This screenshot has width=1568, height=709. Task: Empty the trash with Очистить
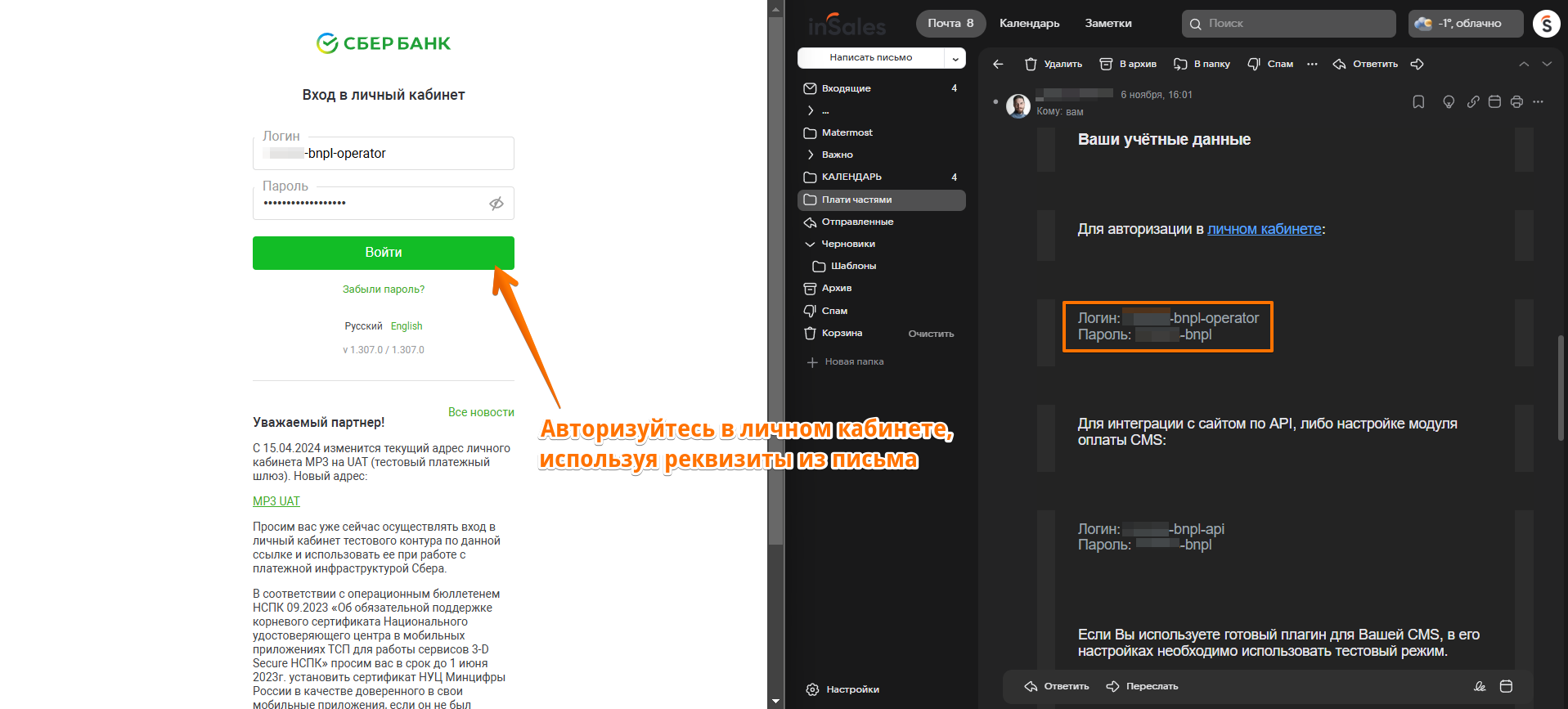click(931, 334)
